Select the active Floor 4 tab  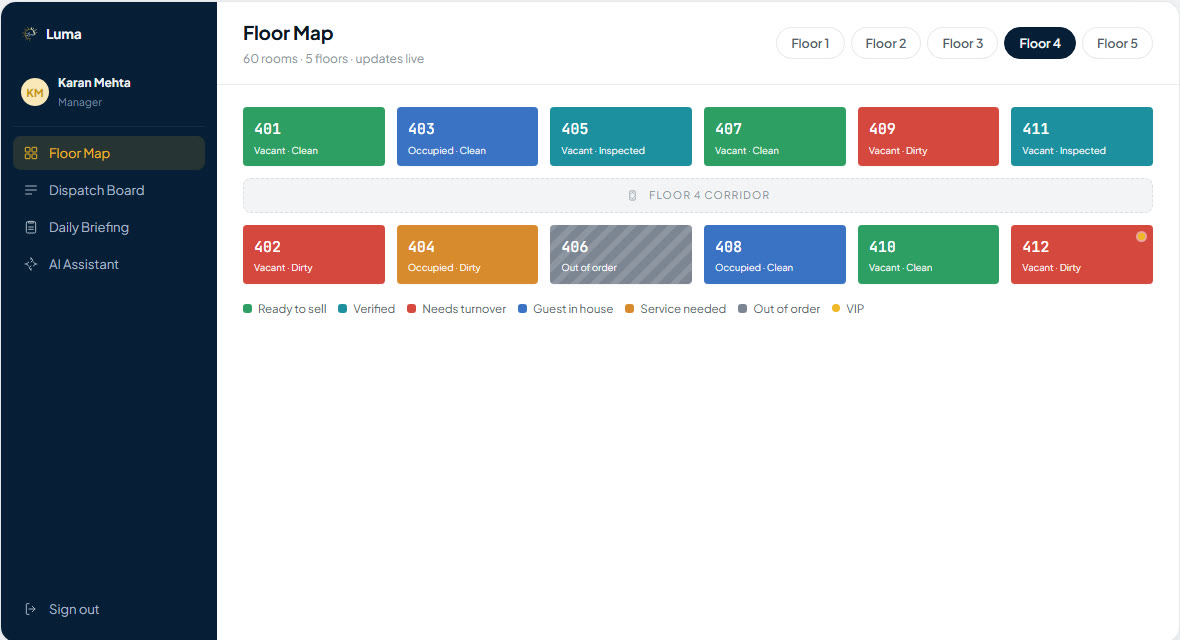coord(1040,44)
